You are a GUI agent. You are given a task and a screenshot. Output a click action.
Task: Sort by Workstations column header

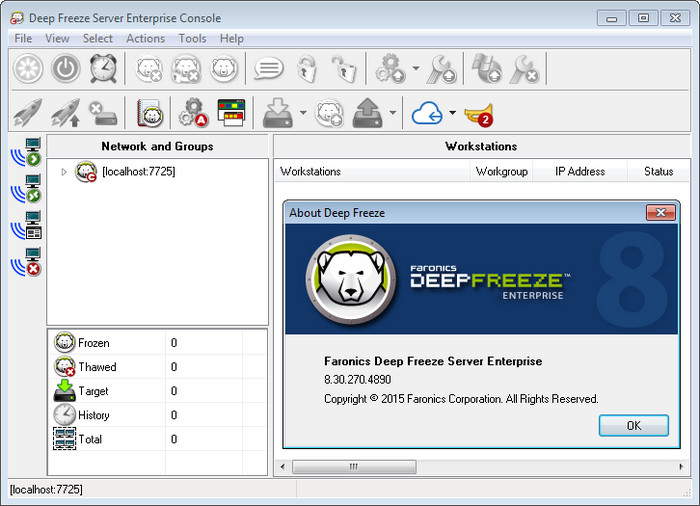click(x=371, y=171)
